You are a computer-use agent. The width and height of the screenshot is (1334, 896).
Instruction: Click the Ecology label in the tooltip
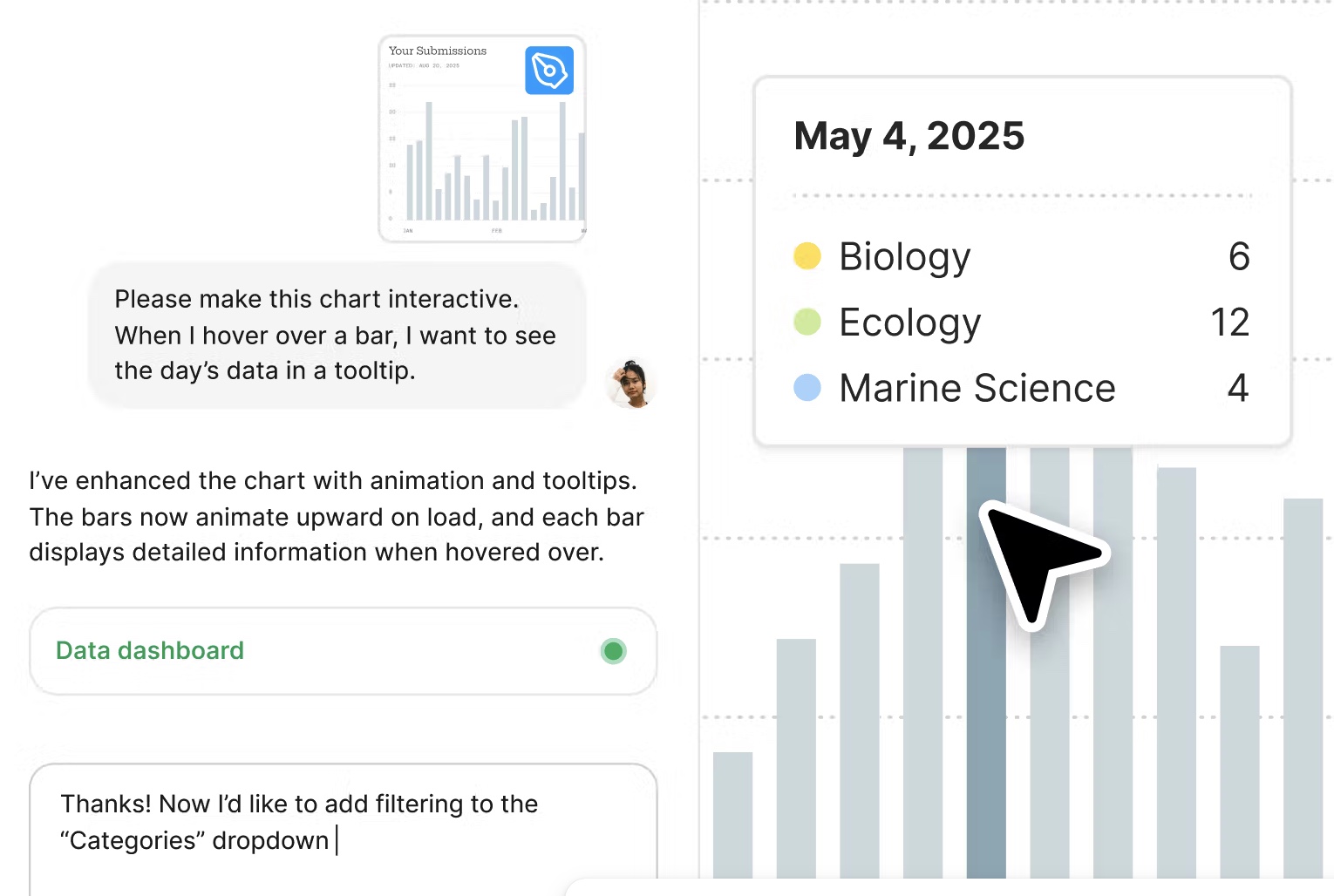pos(909,323)
